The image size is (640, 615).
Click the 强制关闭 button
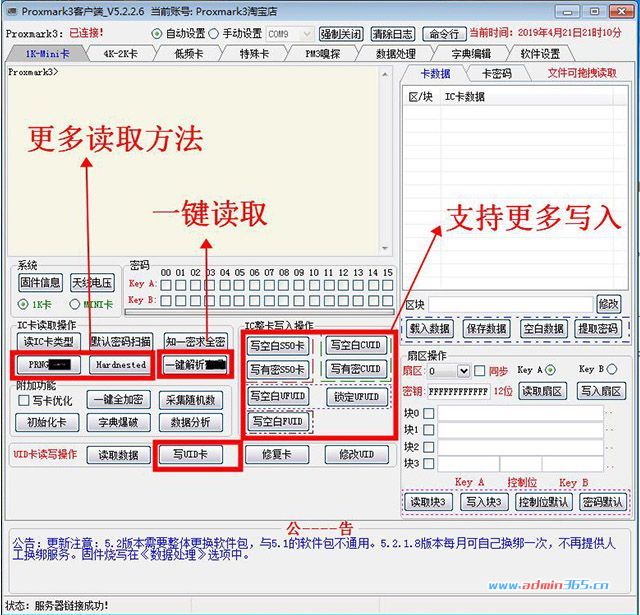341,34
